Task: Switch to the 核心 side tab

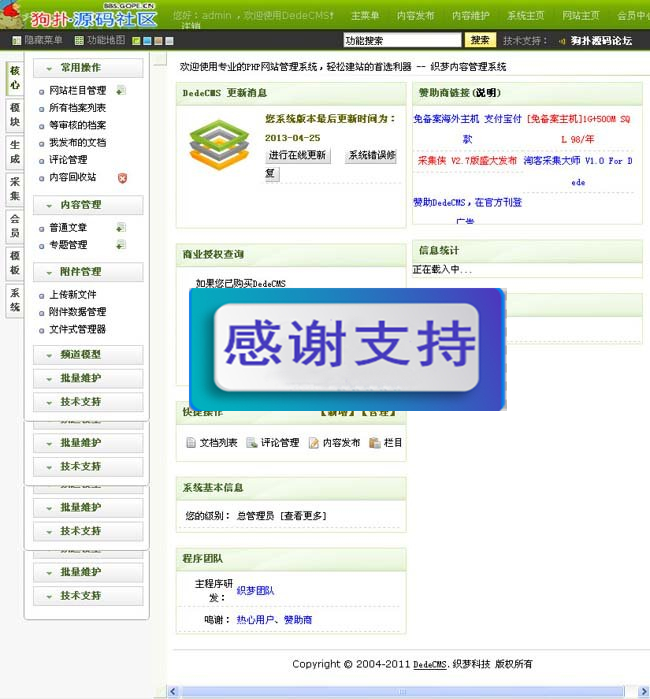Action: tap(15, 78)
